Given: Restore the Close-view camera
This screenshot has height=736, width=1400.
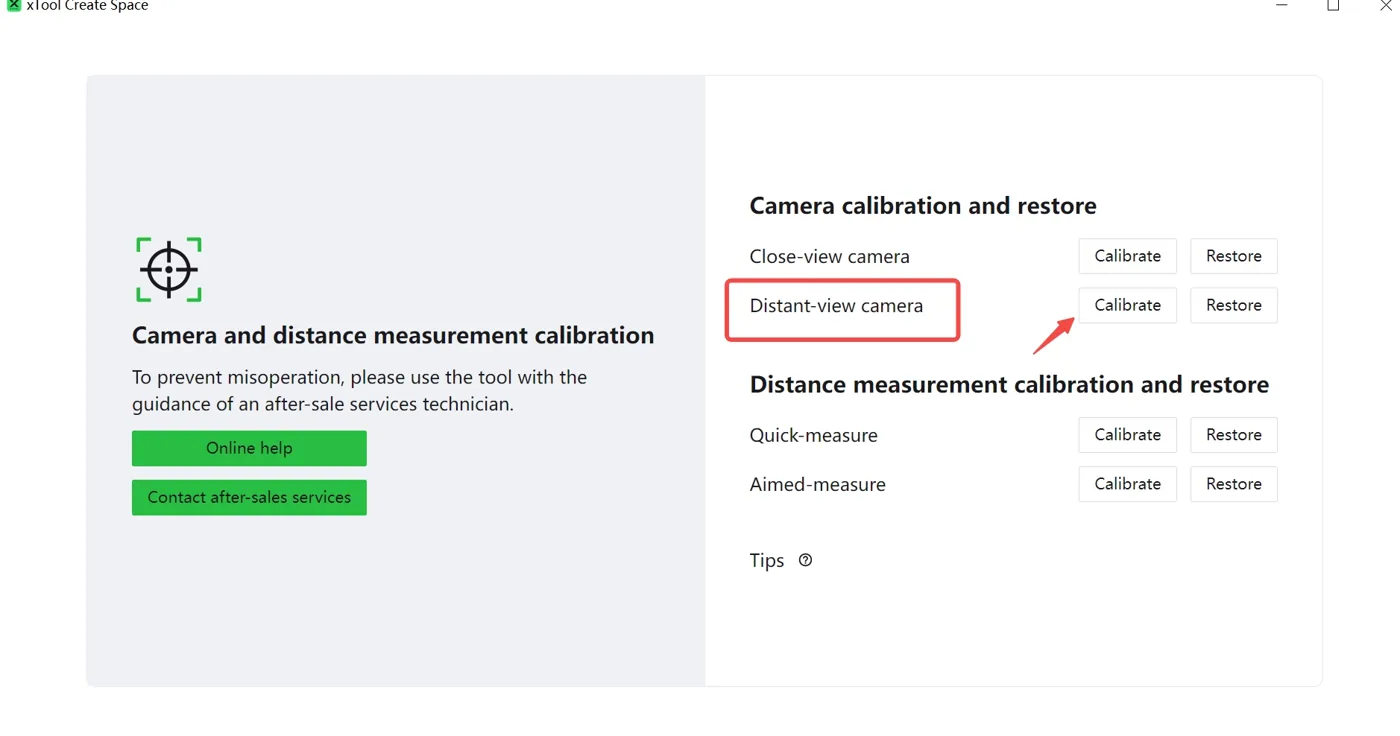Looking at the screenshot, I should click(1233, 256).
